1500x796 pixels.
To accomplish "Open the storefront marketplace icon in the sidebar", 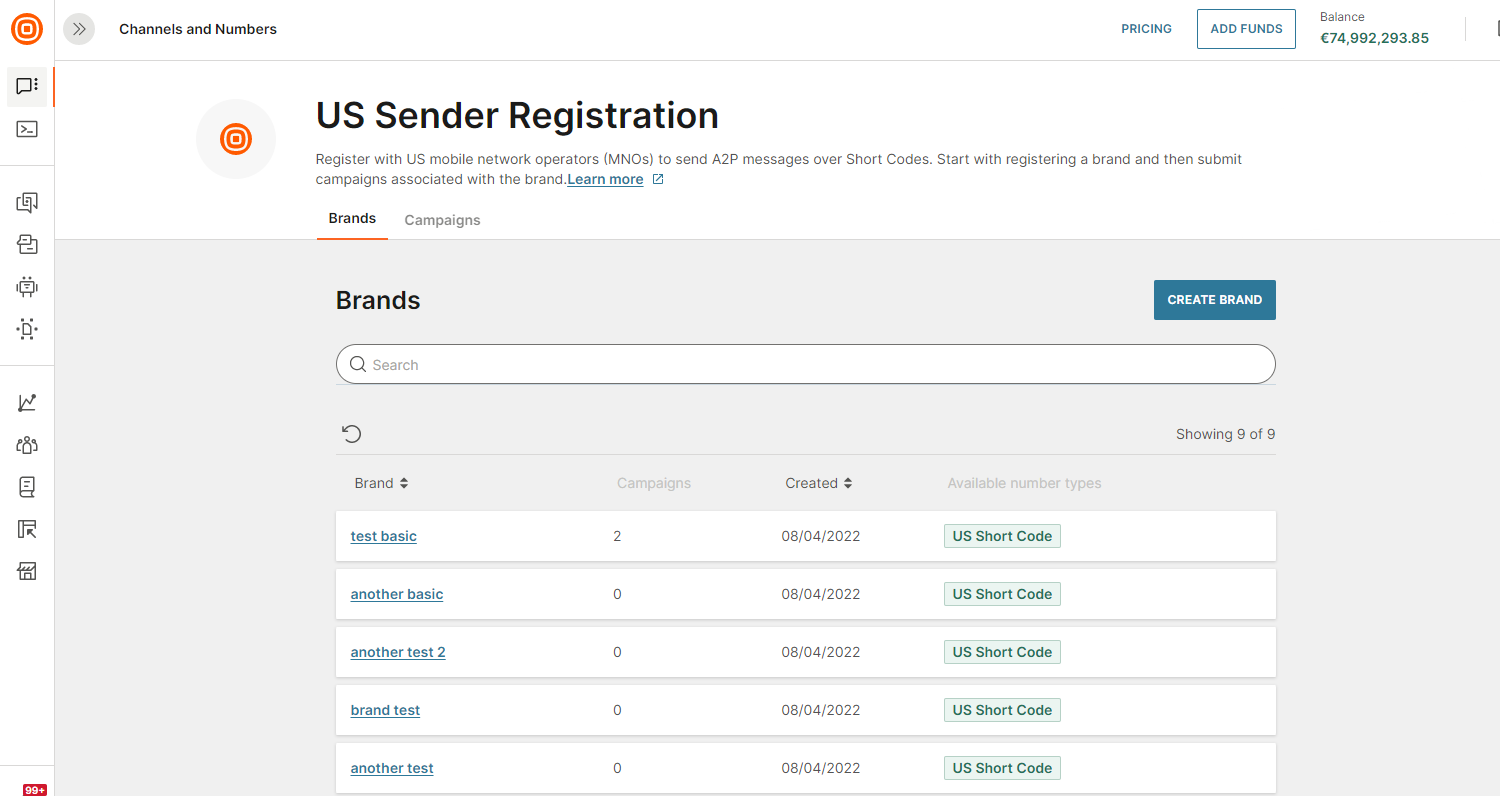I will pyautogui.click(x=27, y=571).
